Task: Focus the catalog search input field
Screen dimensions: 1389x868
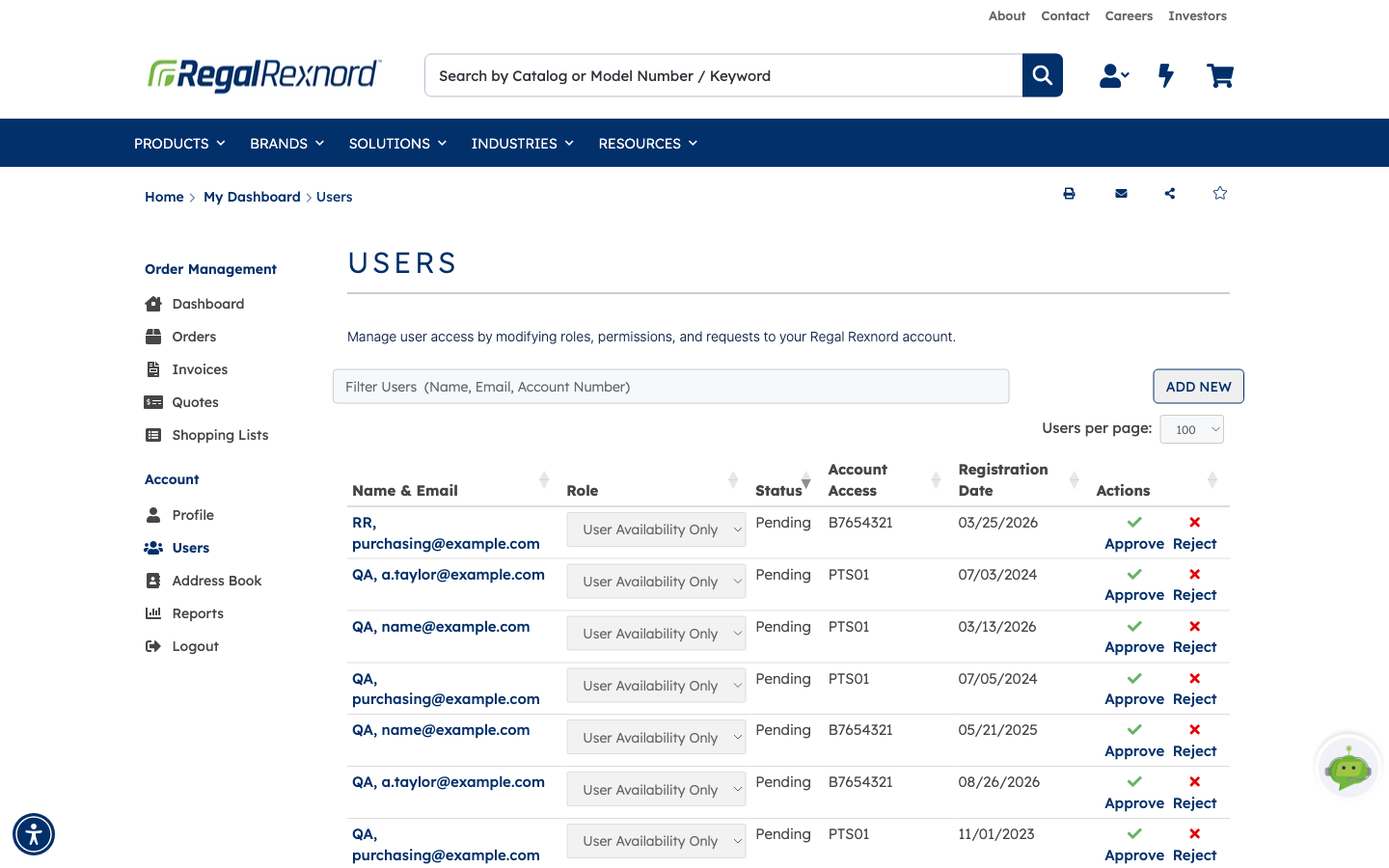Action: [x=723, y=75]
